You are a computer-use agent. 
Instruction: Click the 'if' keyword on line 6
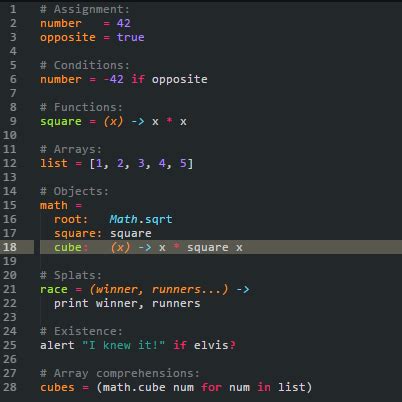(x=138, y=79)
